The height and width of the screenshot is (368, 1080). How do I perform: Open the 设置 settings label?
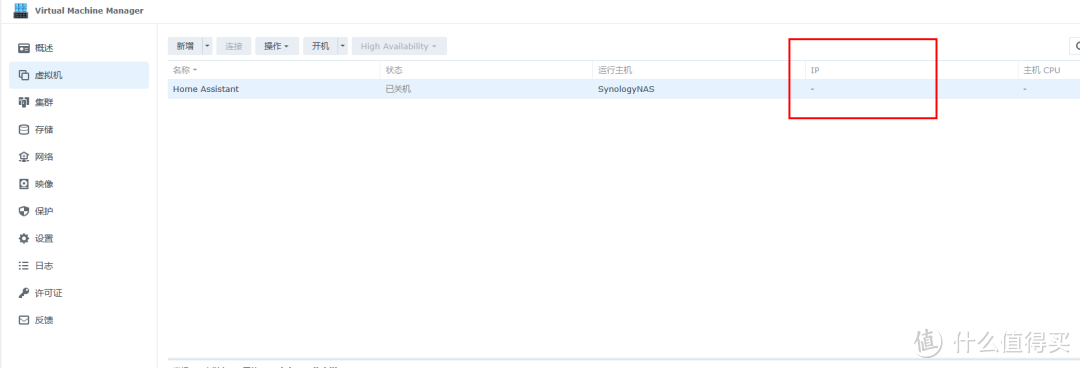44,238
